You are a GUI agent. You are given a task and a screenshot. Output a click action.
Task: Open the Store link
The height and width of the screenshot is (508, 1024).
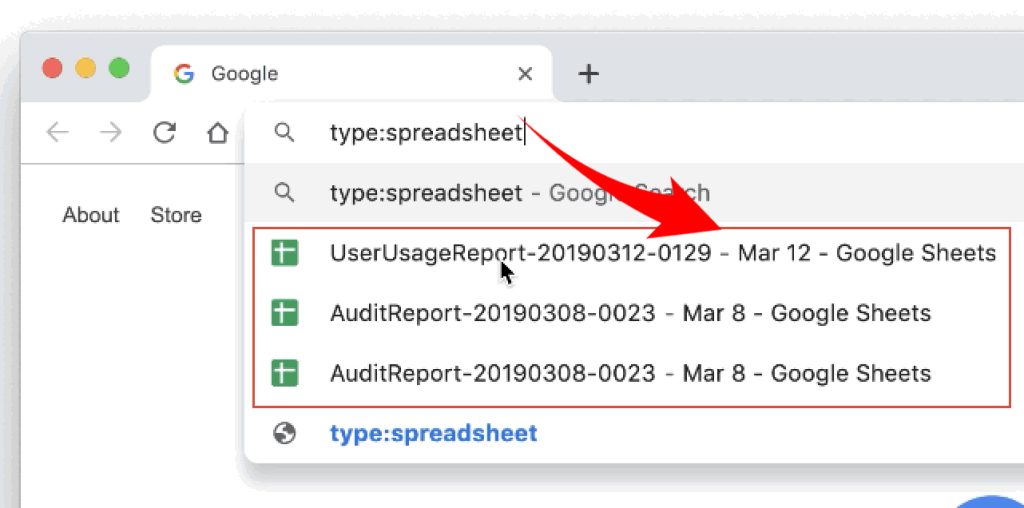coord(176,215)
